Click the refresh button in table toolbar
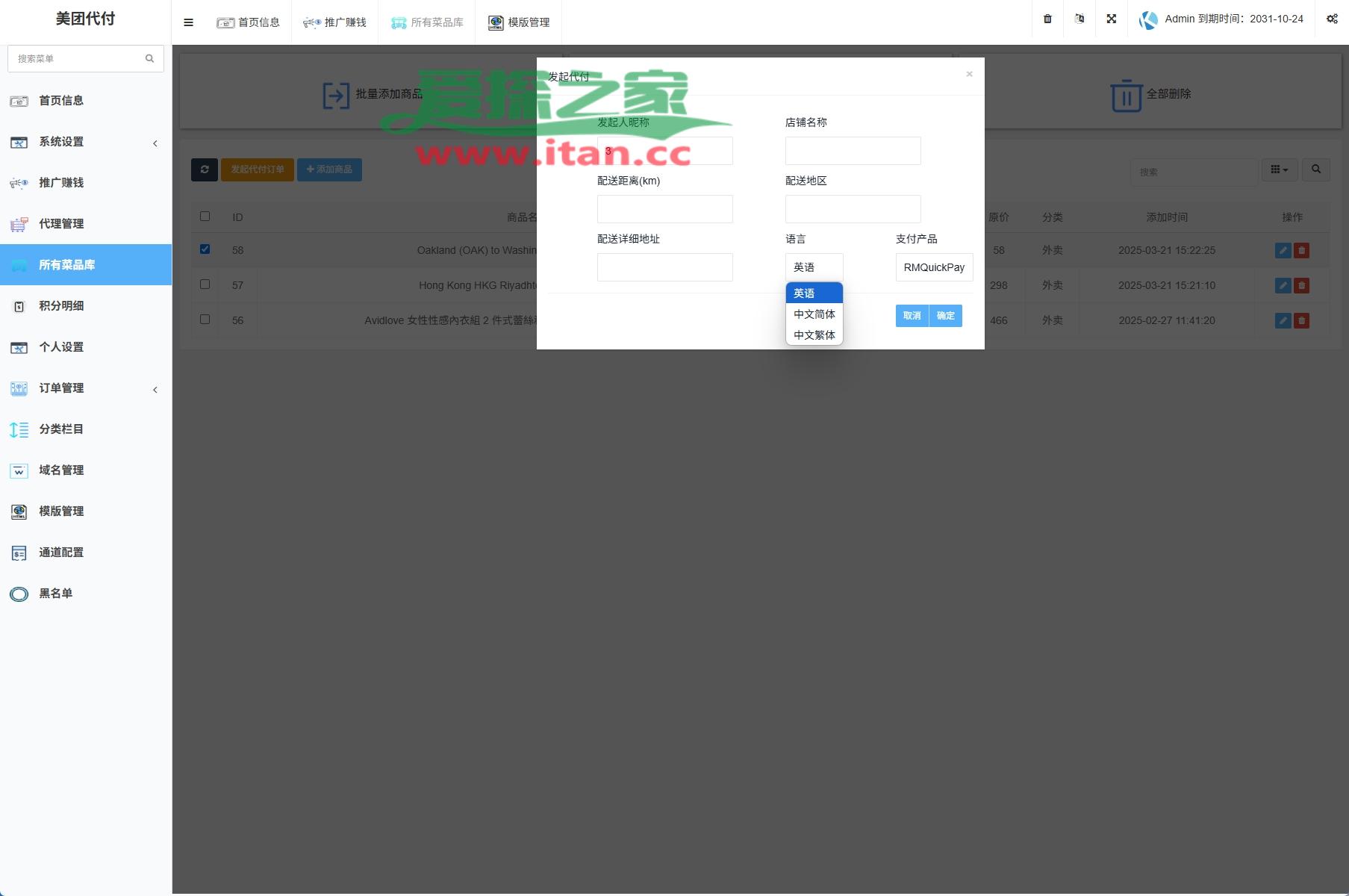Screen dimensions: 1349x896 pos(204,169)
